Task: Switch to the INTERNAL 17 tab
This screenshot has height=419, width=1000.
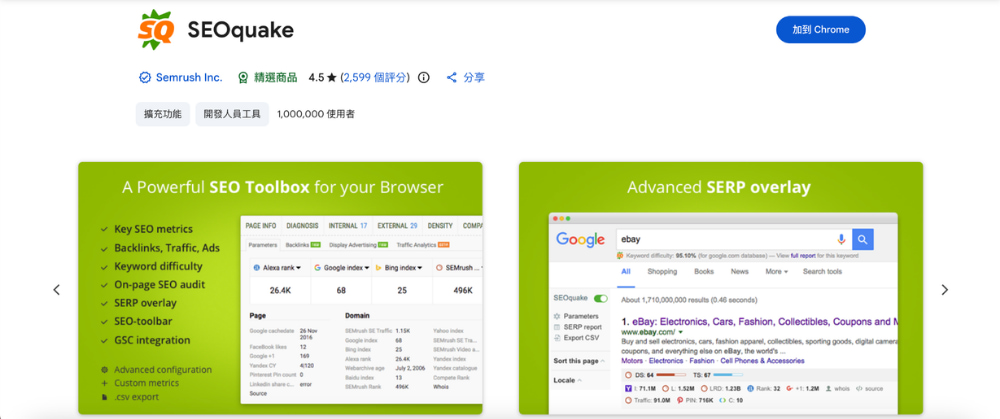Action: click(x=348, y=226)
